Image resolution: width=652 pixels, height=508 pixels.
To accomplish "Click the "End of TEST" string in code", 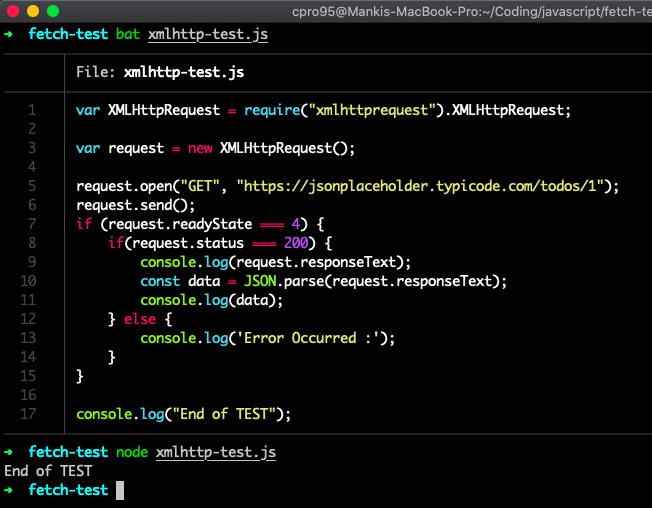I will (x=224, y=414).
